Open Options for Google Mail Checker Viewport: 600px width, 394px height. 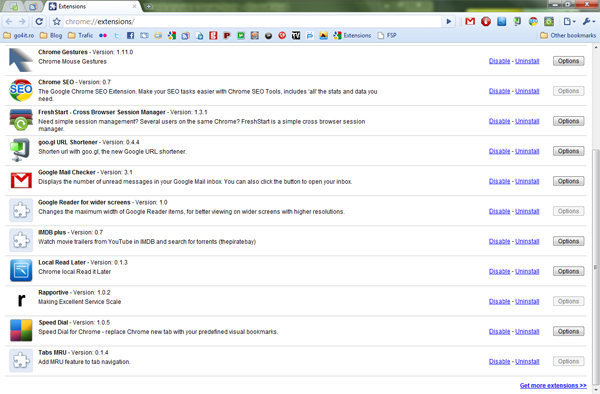568,181
